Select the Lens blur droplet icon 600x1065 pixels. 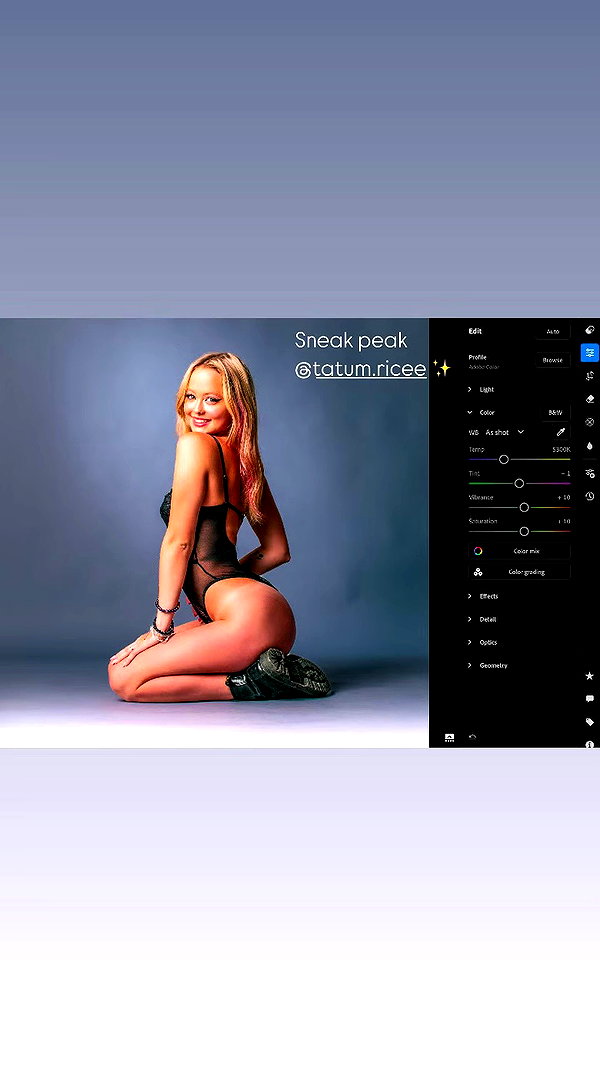[x=589, y=446]
